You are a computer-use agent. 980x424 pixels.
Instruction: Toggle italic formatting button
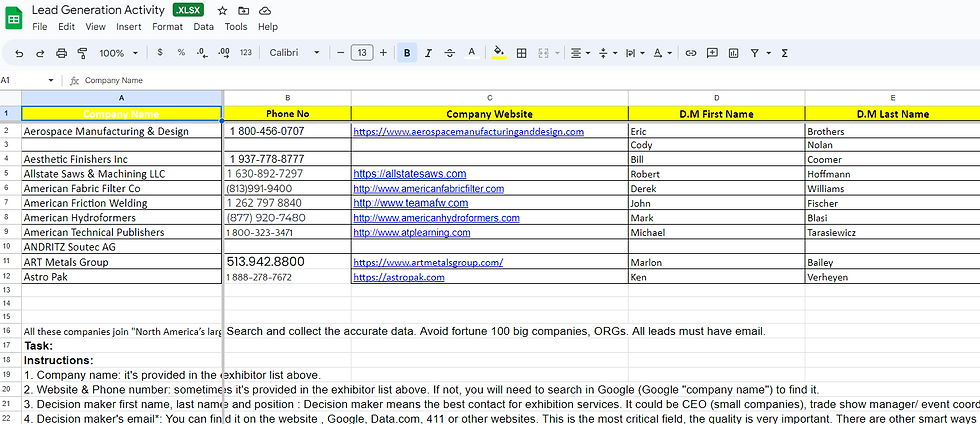(428, 53)
